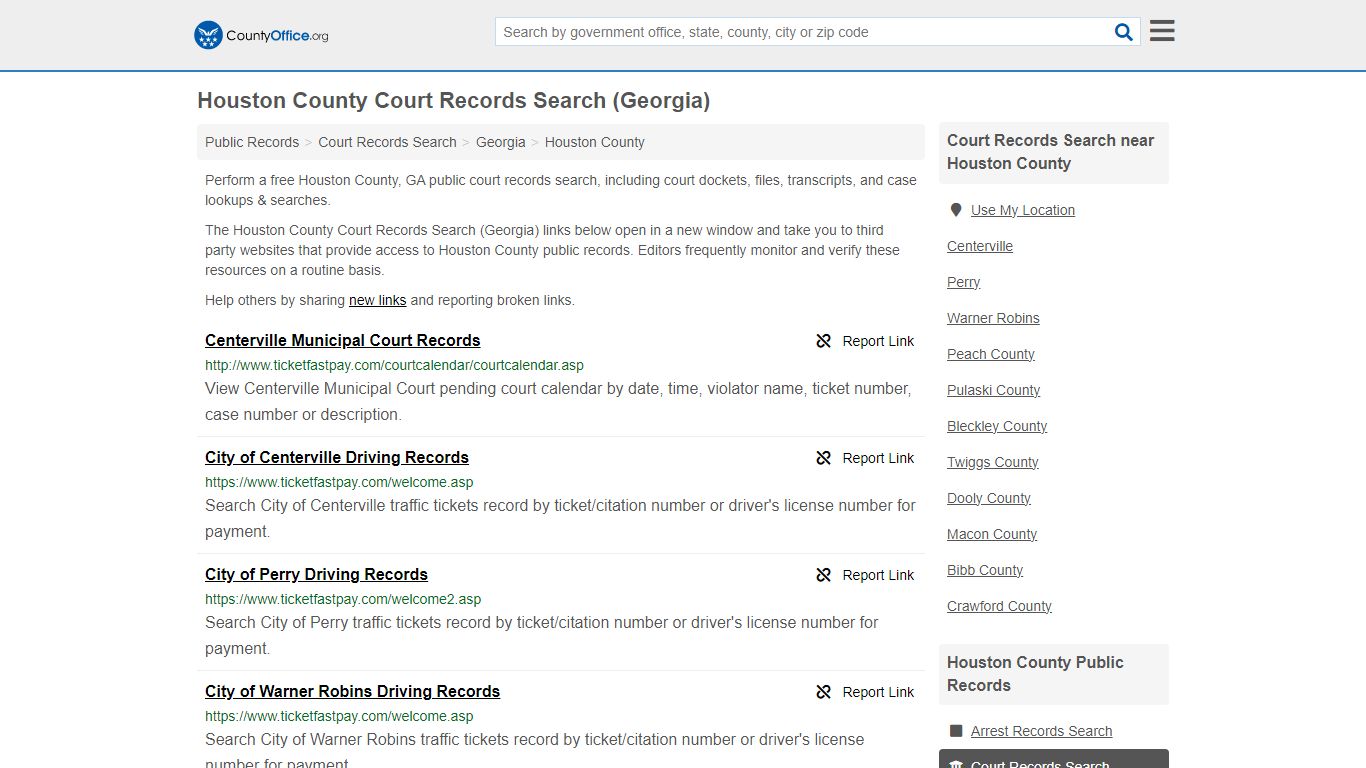The image size is (1366, 768).
Task: Click the magnifying glass search icon
Action: (x=1124, y=32)
